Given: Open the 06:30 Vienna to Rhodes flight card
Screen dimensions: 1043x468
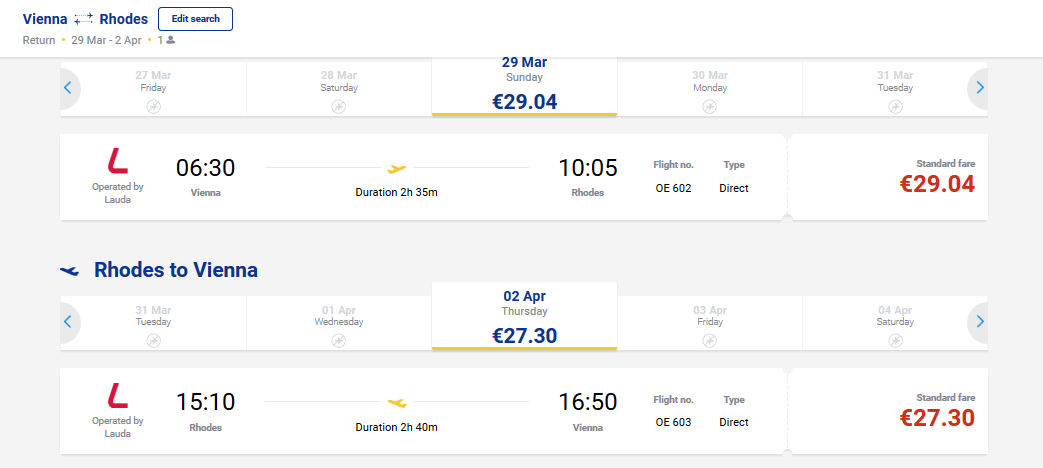Looking at the screenshot, I should tap(424, 177).
